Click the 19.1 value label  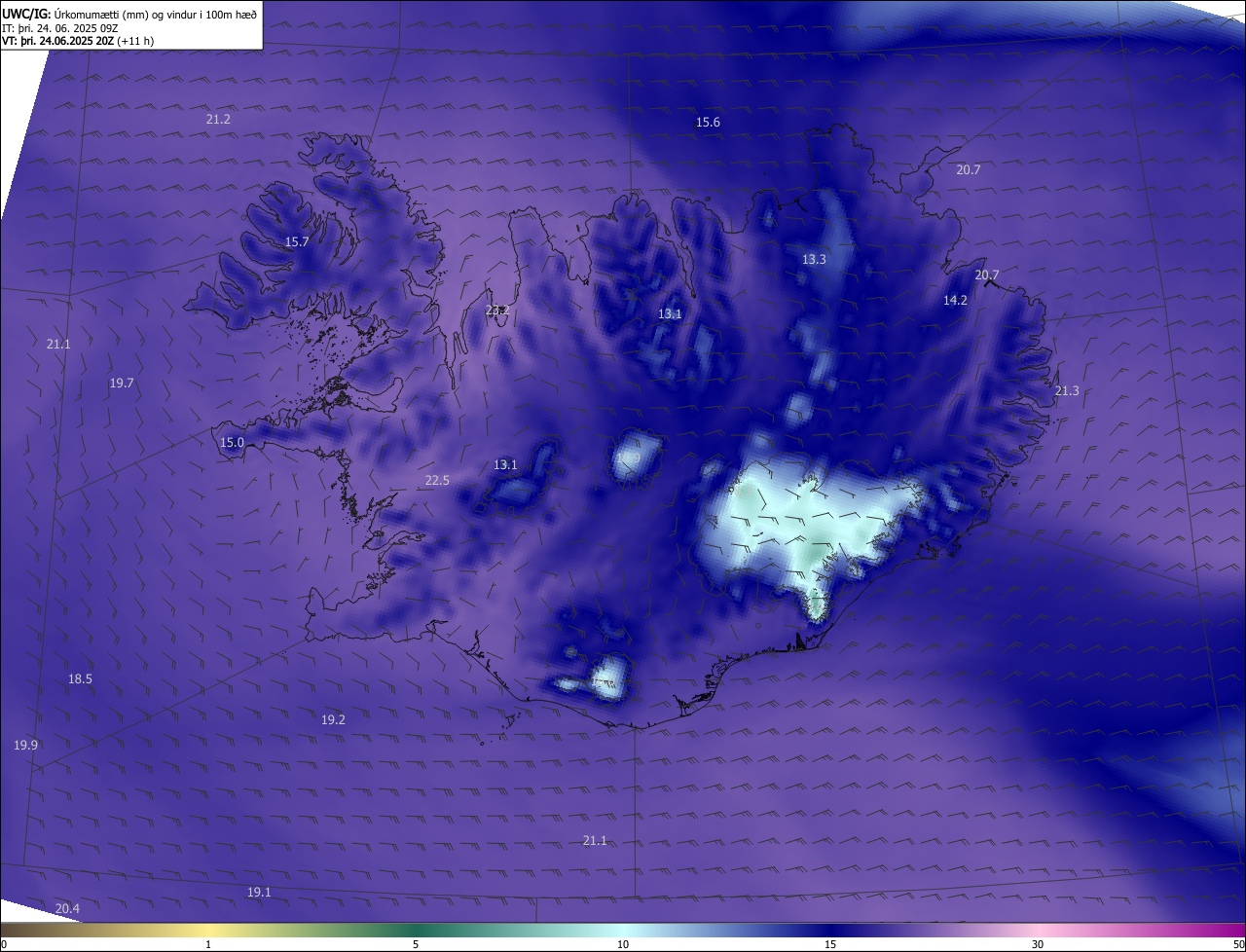coord(259,892)
